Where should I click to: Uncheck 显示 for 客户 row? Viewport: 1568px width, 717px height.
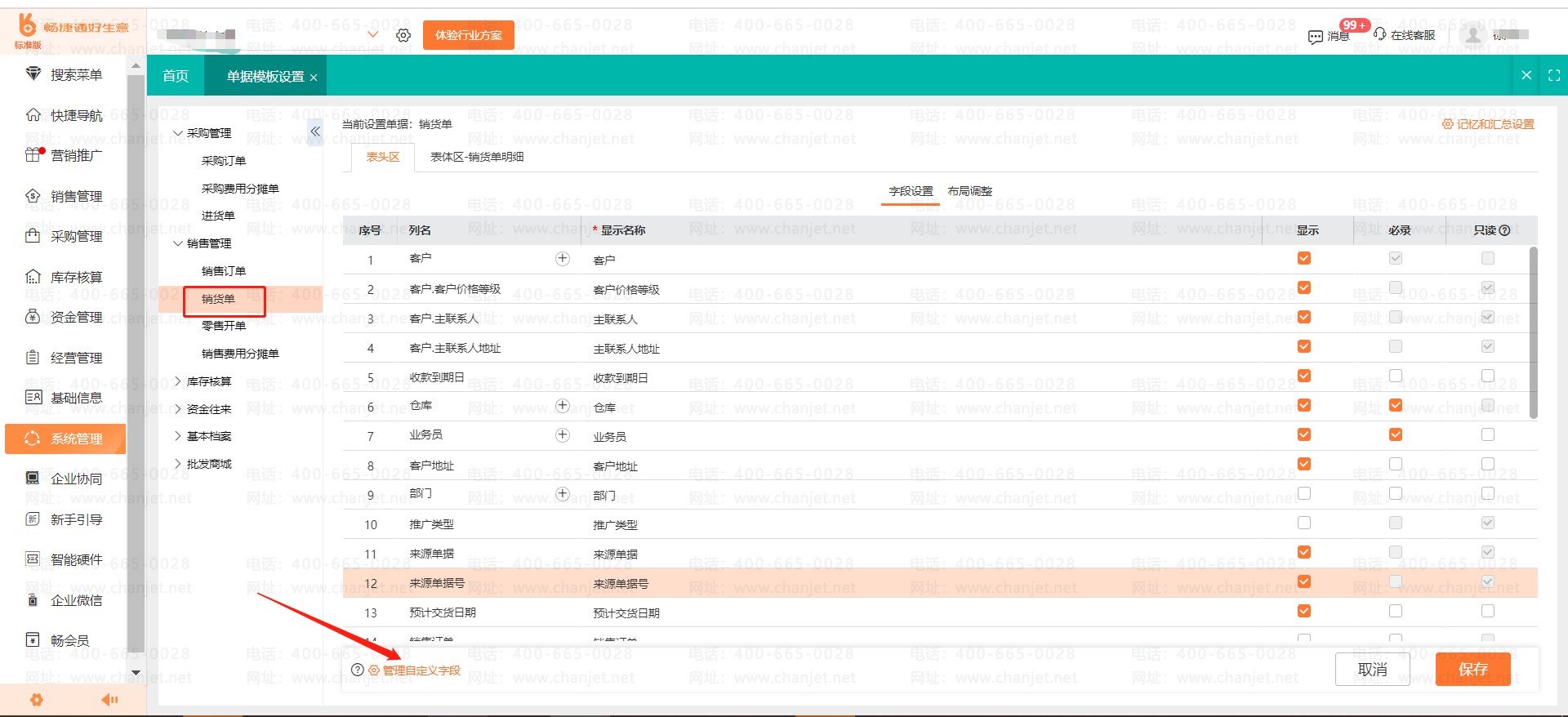coord(1304,258)
